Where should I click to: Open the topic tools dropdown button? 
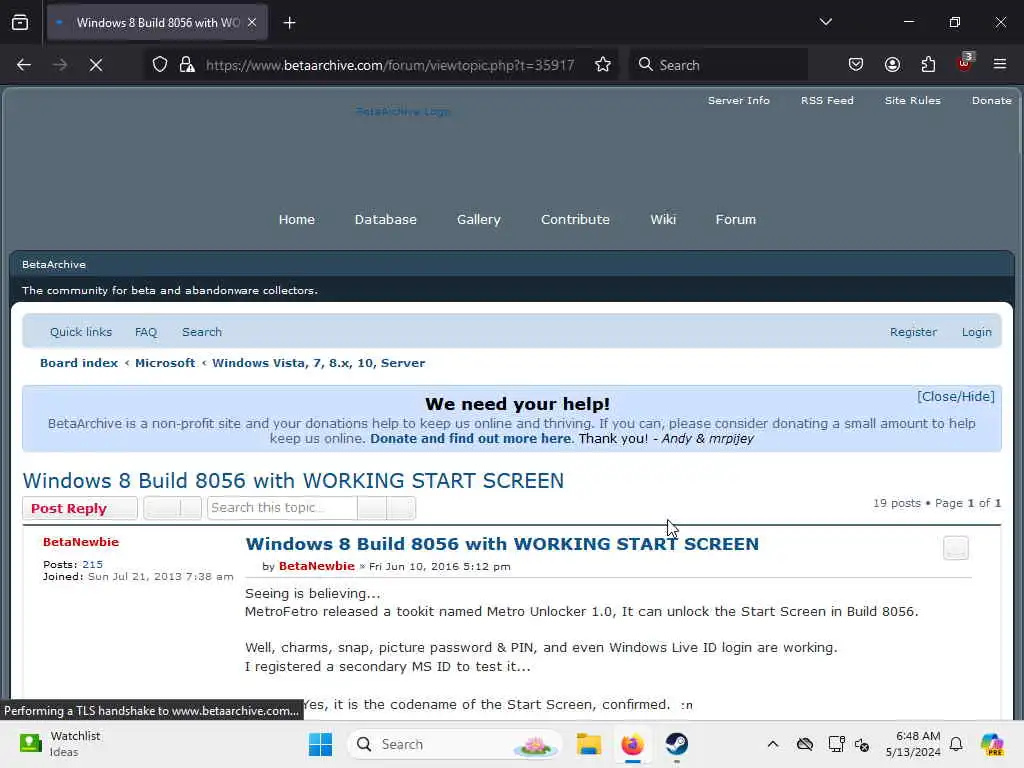[x=172, y=508]
